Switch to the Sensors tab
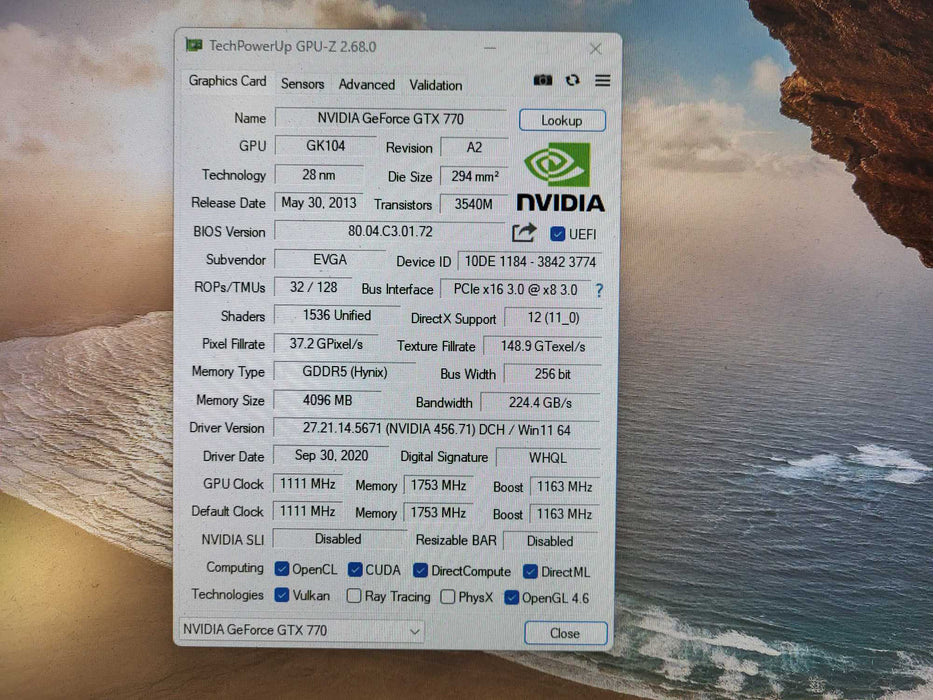 (x=302, y=85)
